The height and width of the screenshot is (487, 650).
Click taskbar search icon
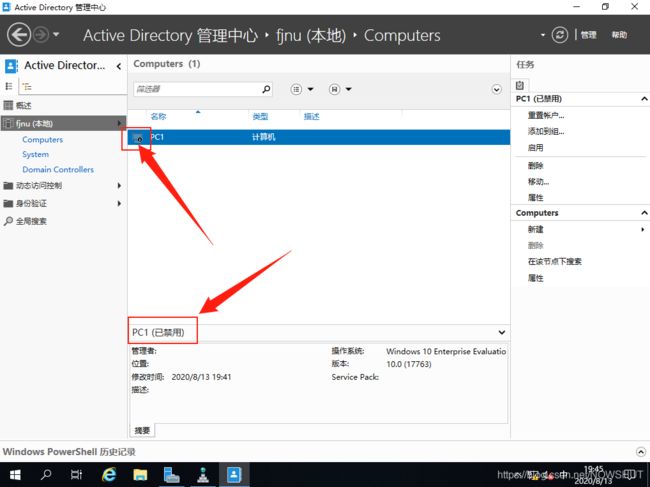click(46, 475)
